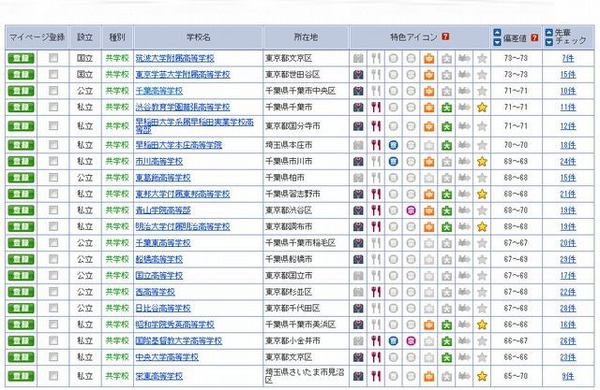This screenshot has height=390, width=600.
Task: Sort 偏差値 descending with the down arrow
Action: tap(497, 42)
